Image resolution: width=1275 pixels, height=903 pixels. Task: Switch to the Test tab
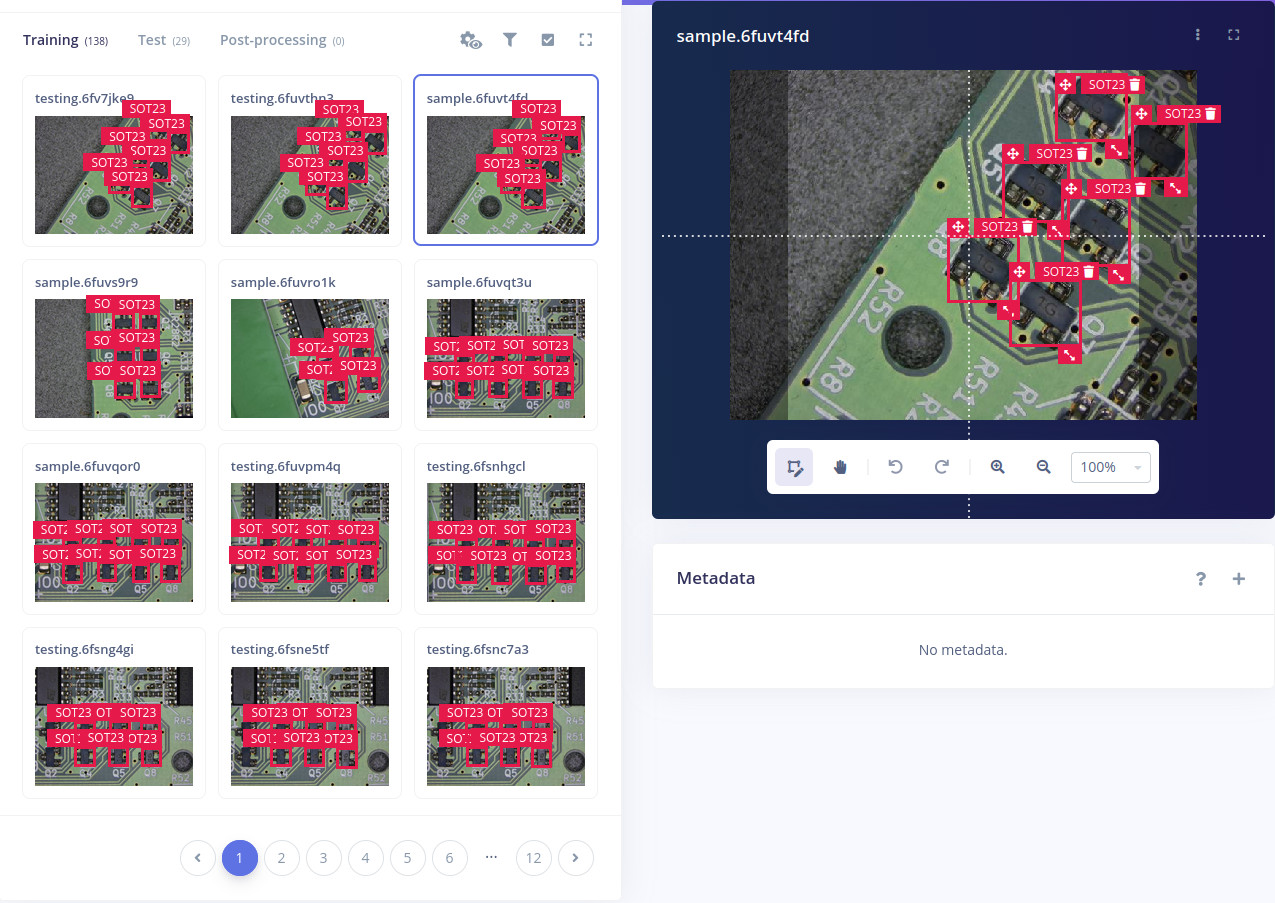[x=164, y=40]
